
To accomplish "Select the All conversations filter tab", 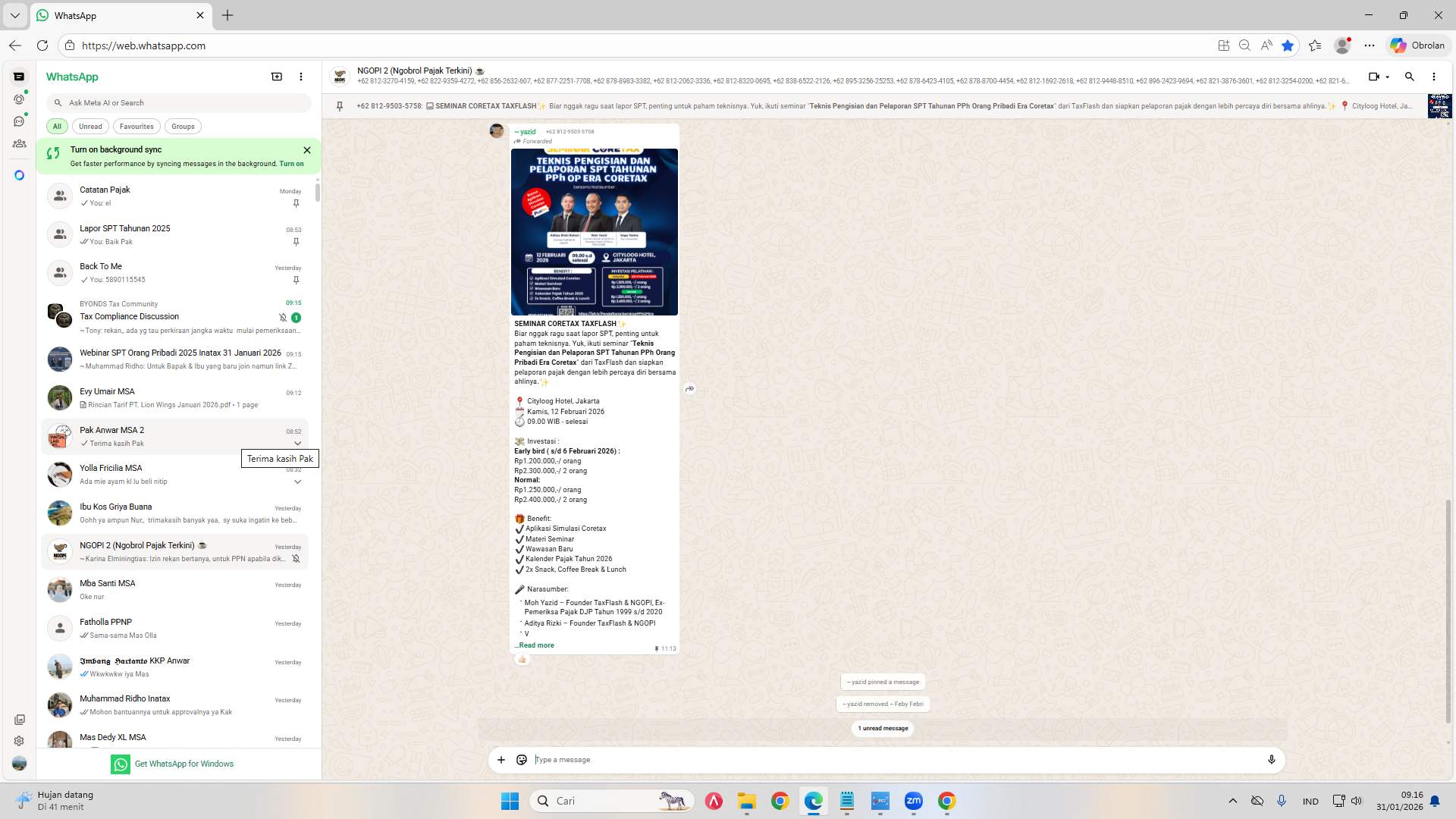I will (x=56, y=126).
